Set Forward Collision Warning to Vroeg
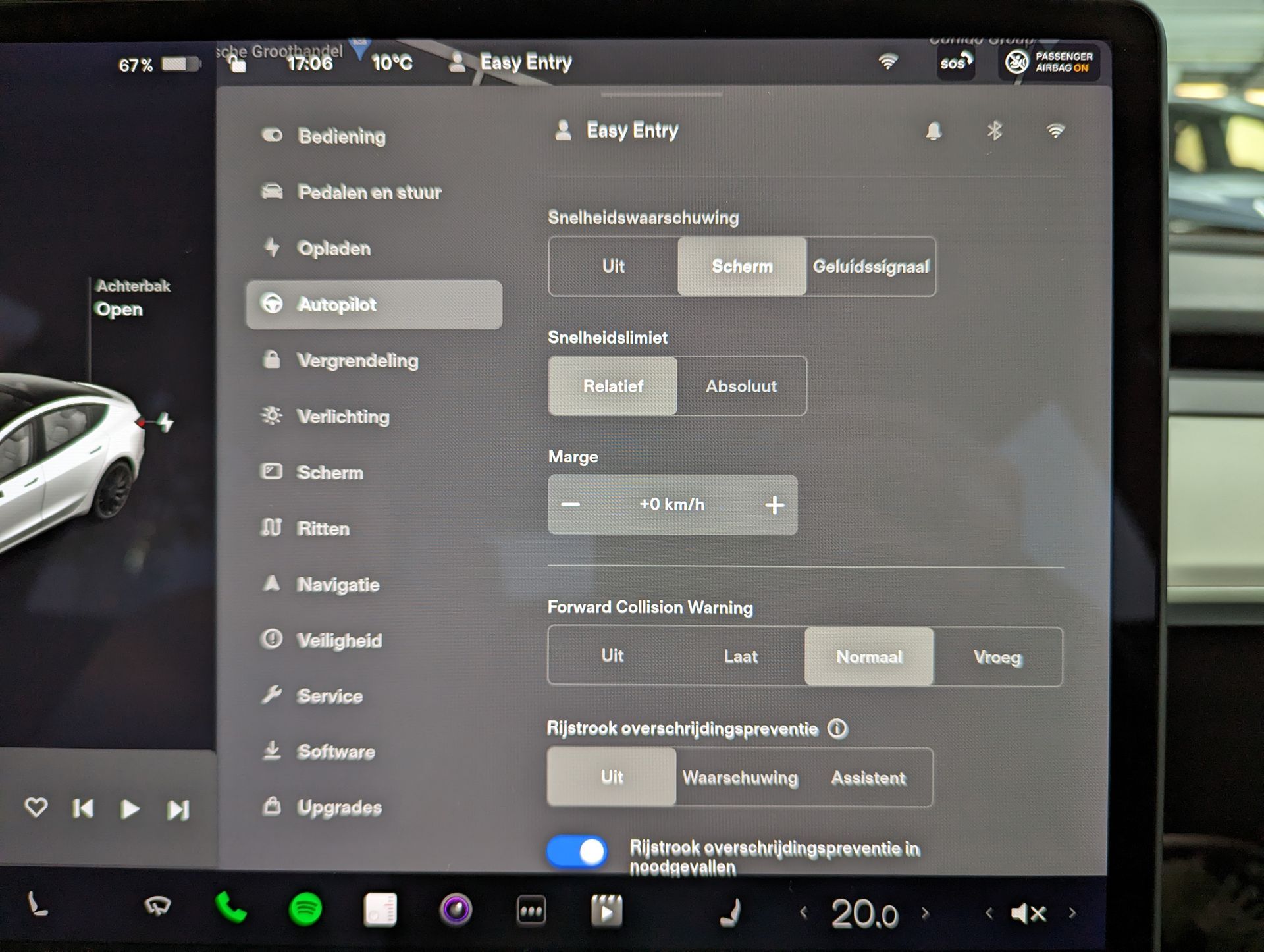The height and width of the screenshot is (952, 1264). point(997,657)
